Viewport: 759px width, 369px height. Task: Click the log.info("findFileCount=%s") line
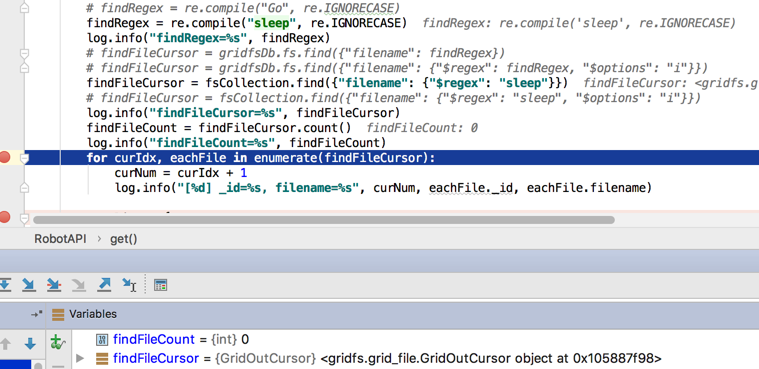coord(236,143)
